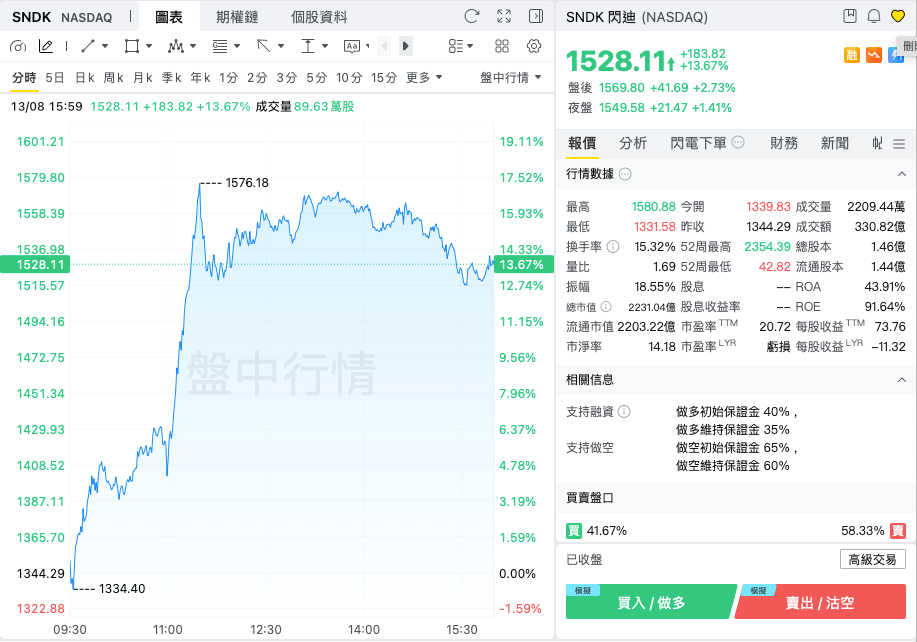This screenshot has width=917, height=642.
Task: Select the price range measure tool
Action: [x=308, y=46]
